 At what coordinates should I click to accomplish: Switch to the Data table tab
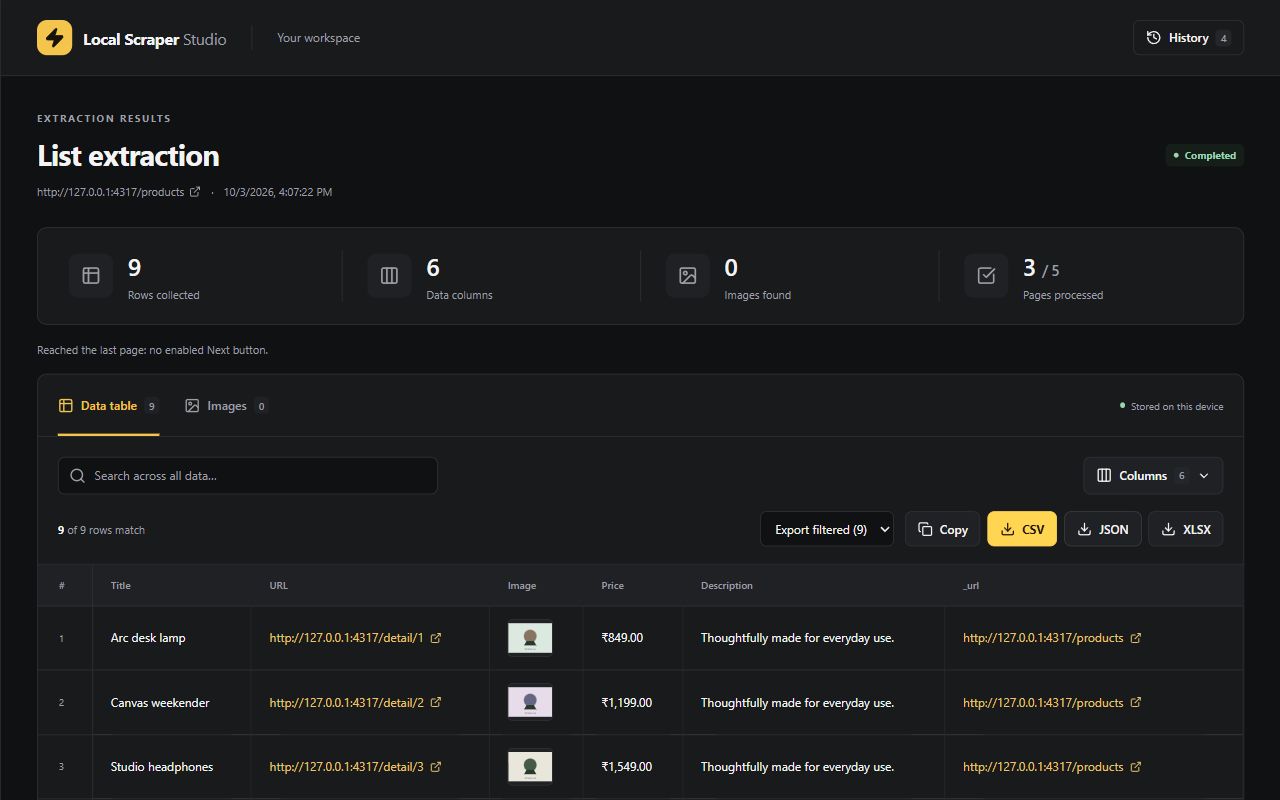click(108, 406)
